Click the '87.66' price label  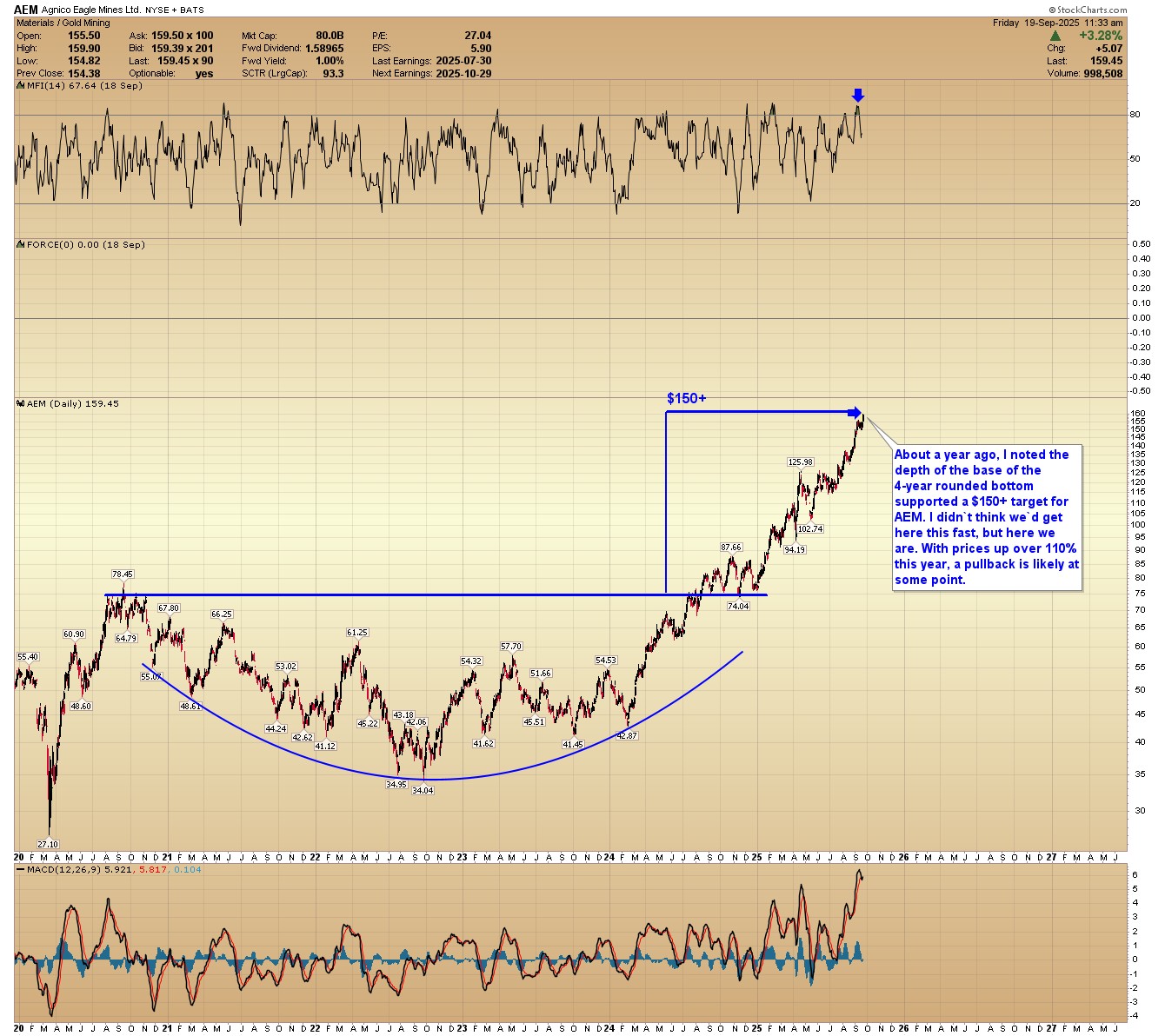tap(731, 547)
